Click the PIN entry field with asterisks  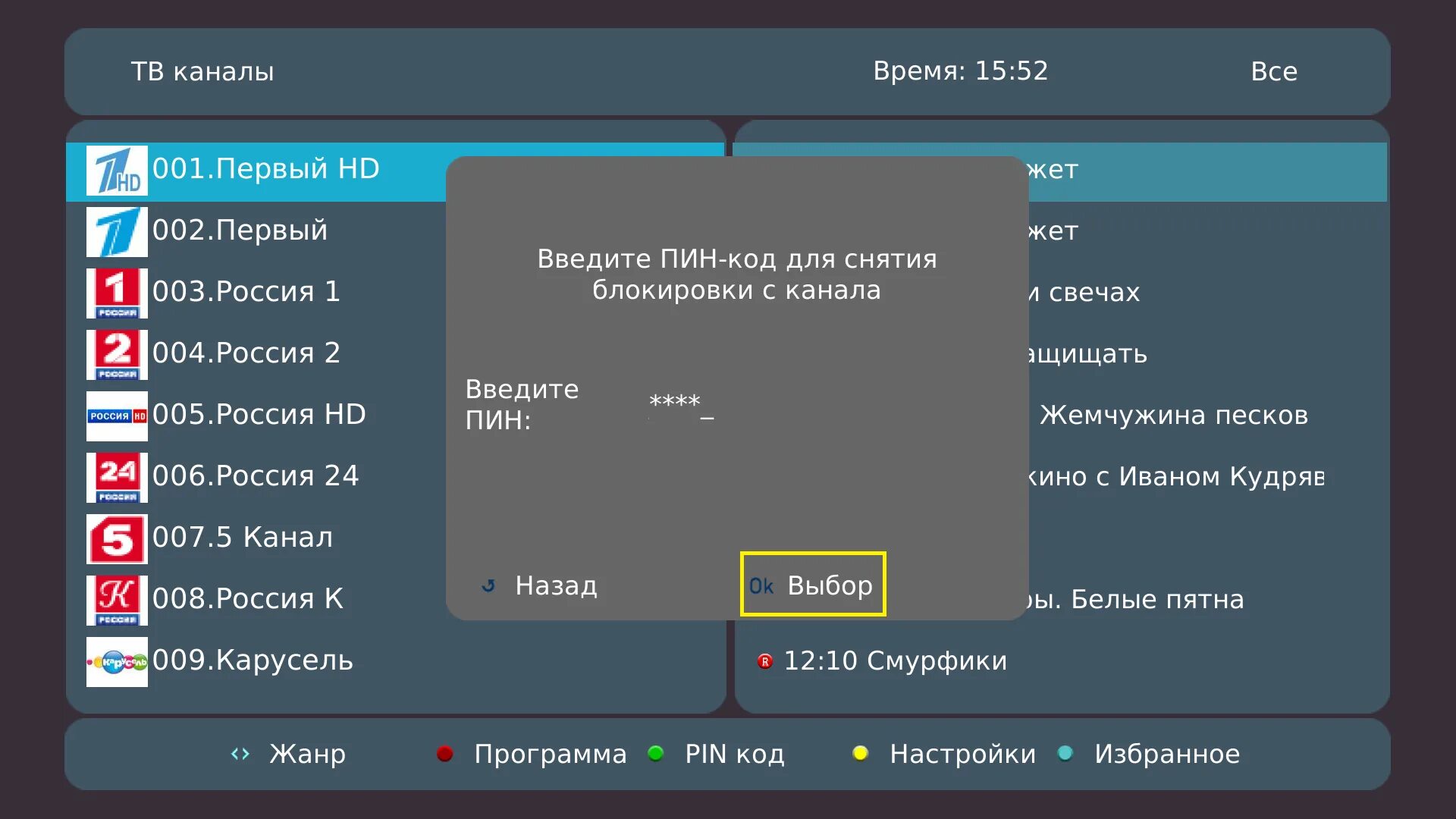point(681,407)
